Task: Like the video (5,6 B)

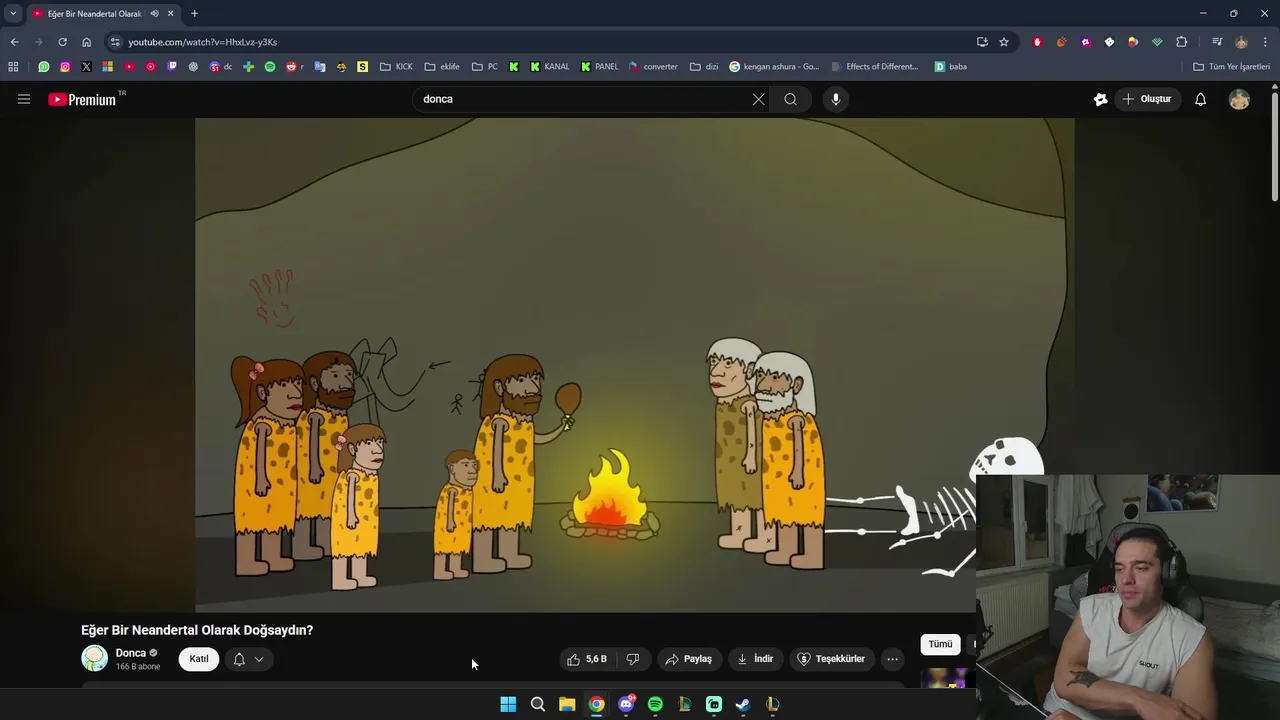Action: click(x=587, y=659)
